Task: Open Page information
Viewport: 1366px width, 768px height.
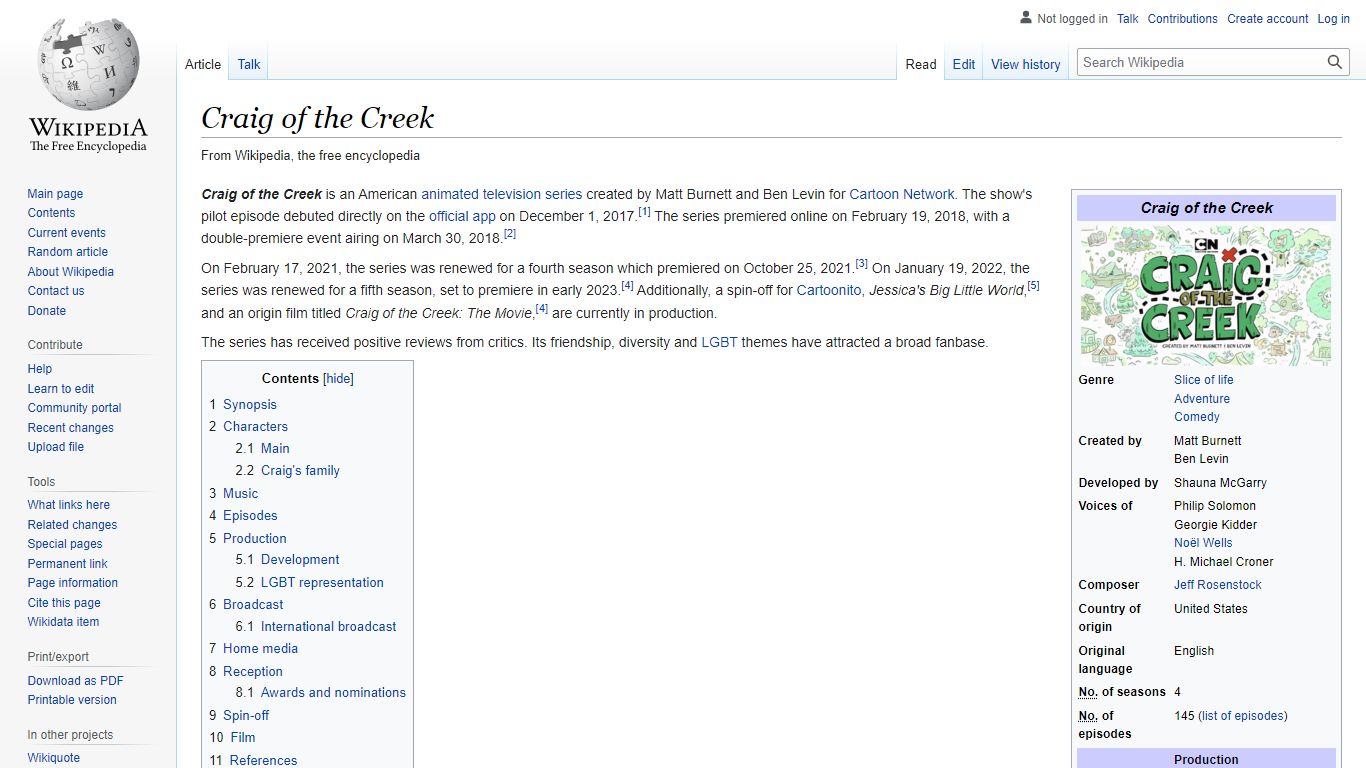Action: [x=72, y=583]
